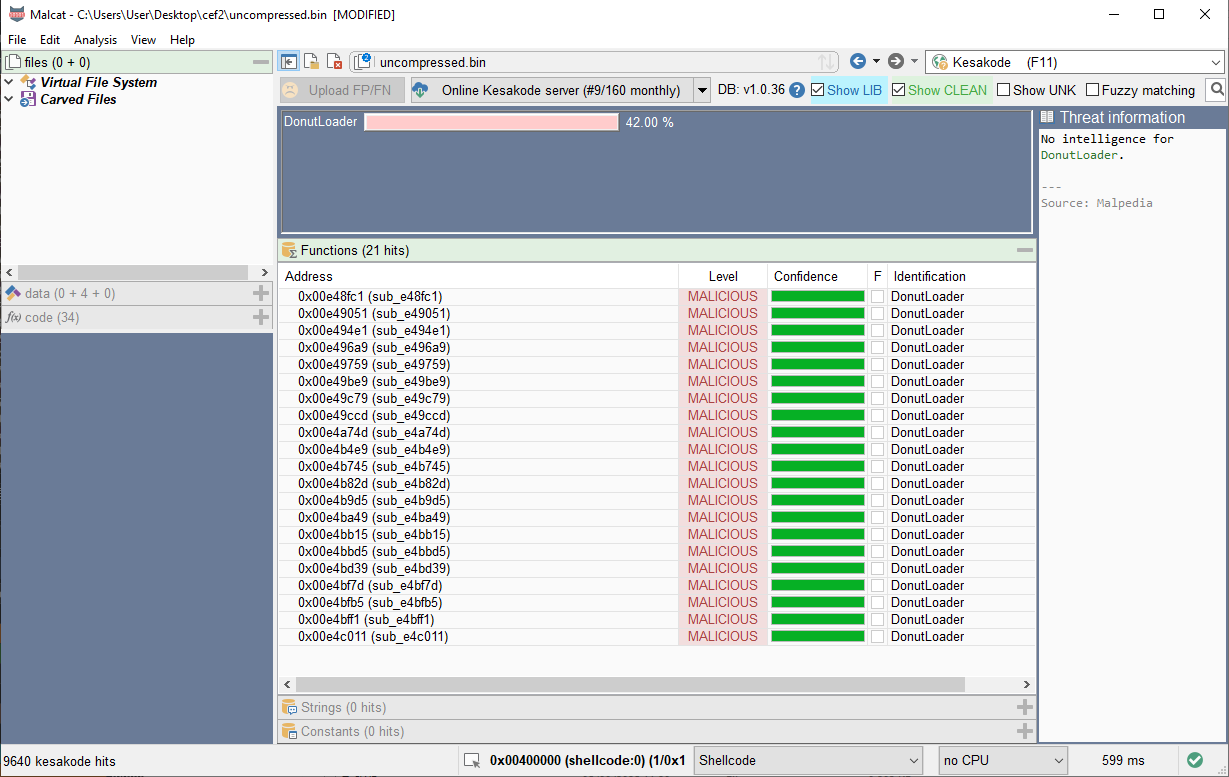Collapse the files panel with minus button
The height and width of the screenshot is (777, 1229).
coord(261,62)
